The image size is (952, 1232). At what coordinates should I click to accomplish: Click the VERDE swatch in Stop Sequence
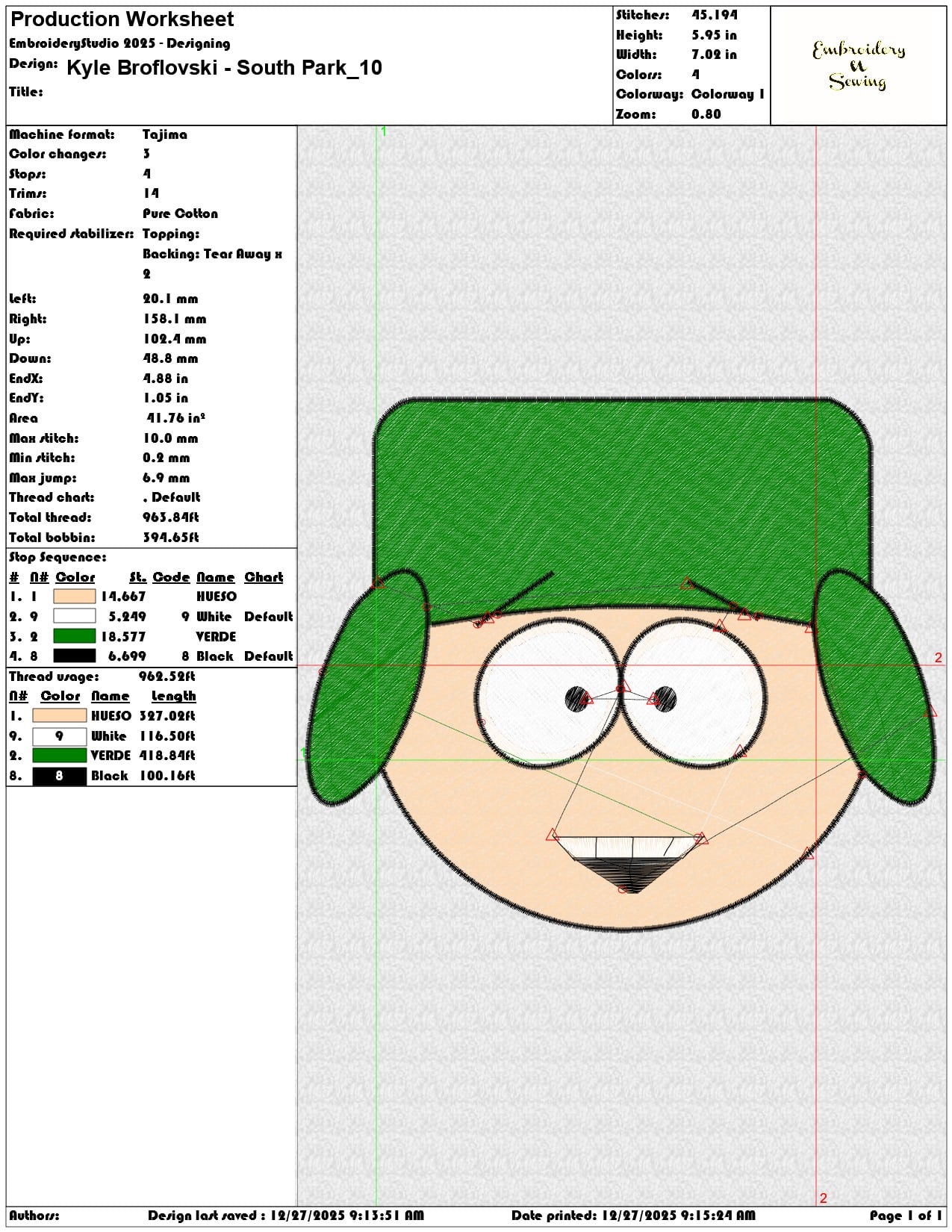click(75, 636)
